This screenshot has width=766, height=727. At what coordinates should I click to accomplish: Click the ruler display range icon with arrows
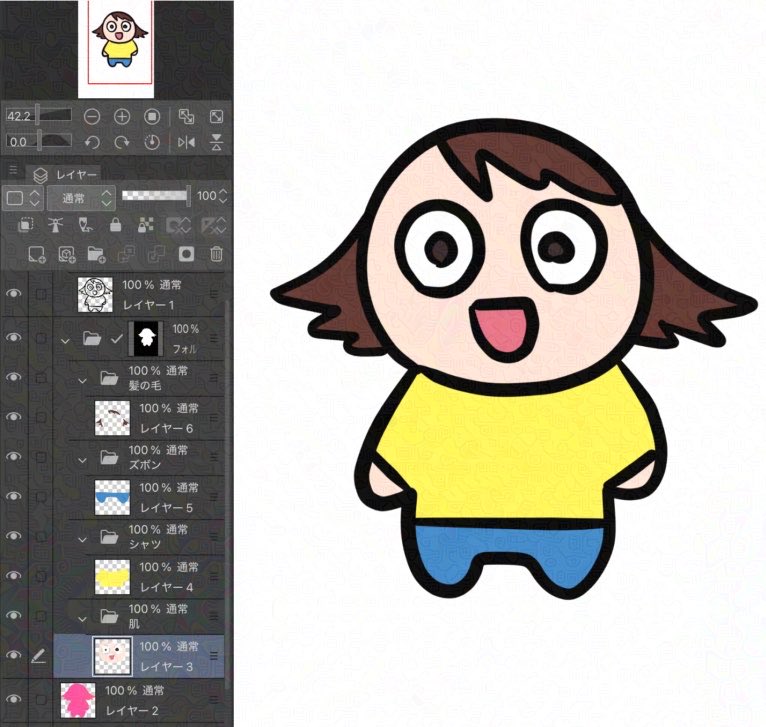click(x=214, y=225)
